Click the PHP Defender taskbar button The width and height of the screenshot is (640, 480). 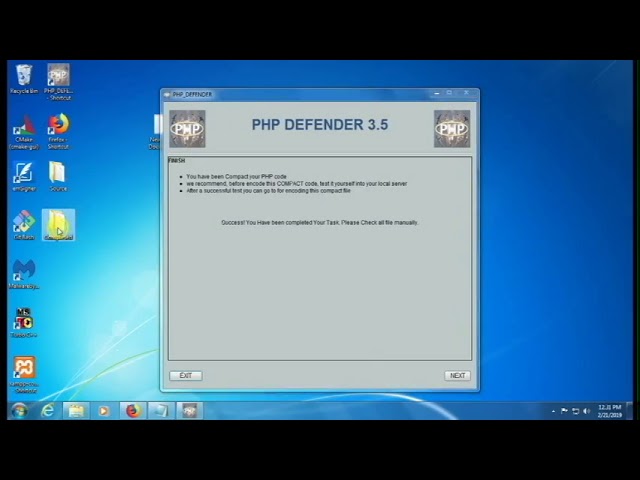coord(189,411)
